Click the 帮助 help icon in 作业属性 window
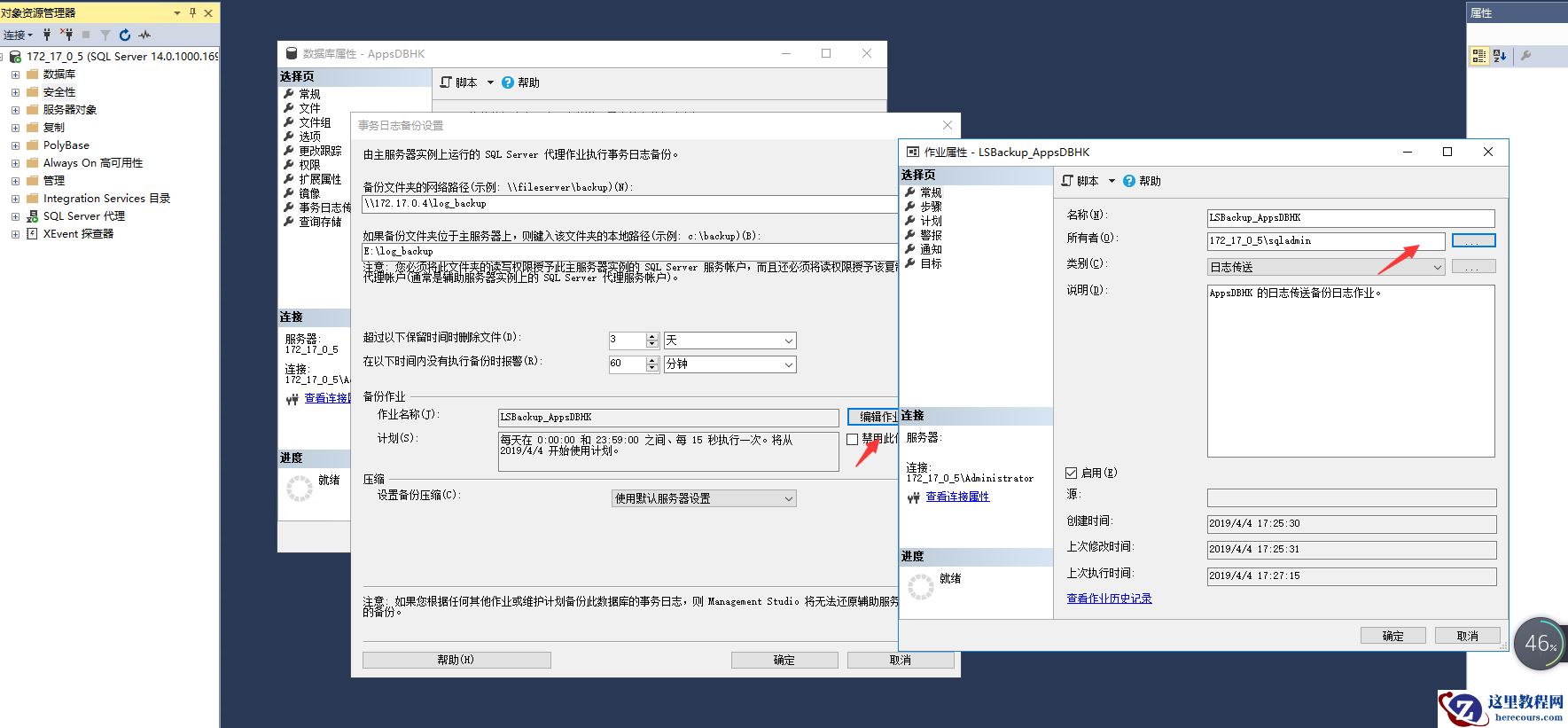Viewport: 1568px width, 728px height. pos(1129,181)
